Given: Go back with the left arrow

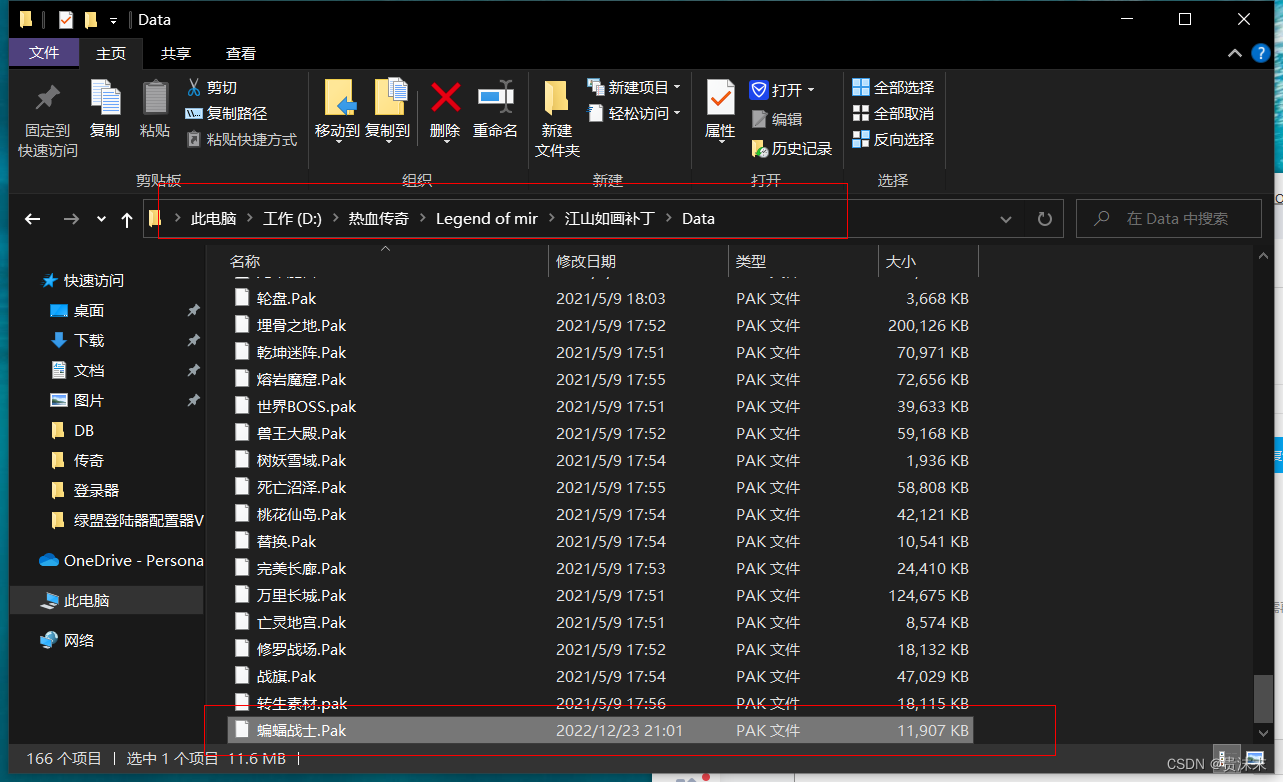Looking at the screenshot, I should point(33,219).
